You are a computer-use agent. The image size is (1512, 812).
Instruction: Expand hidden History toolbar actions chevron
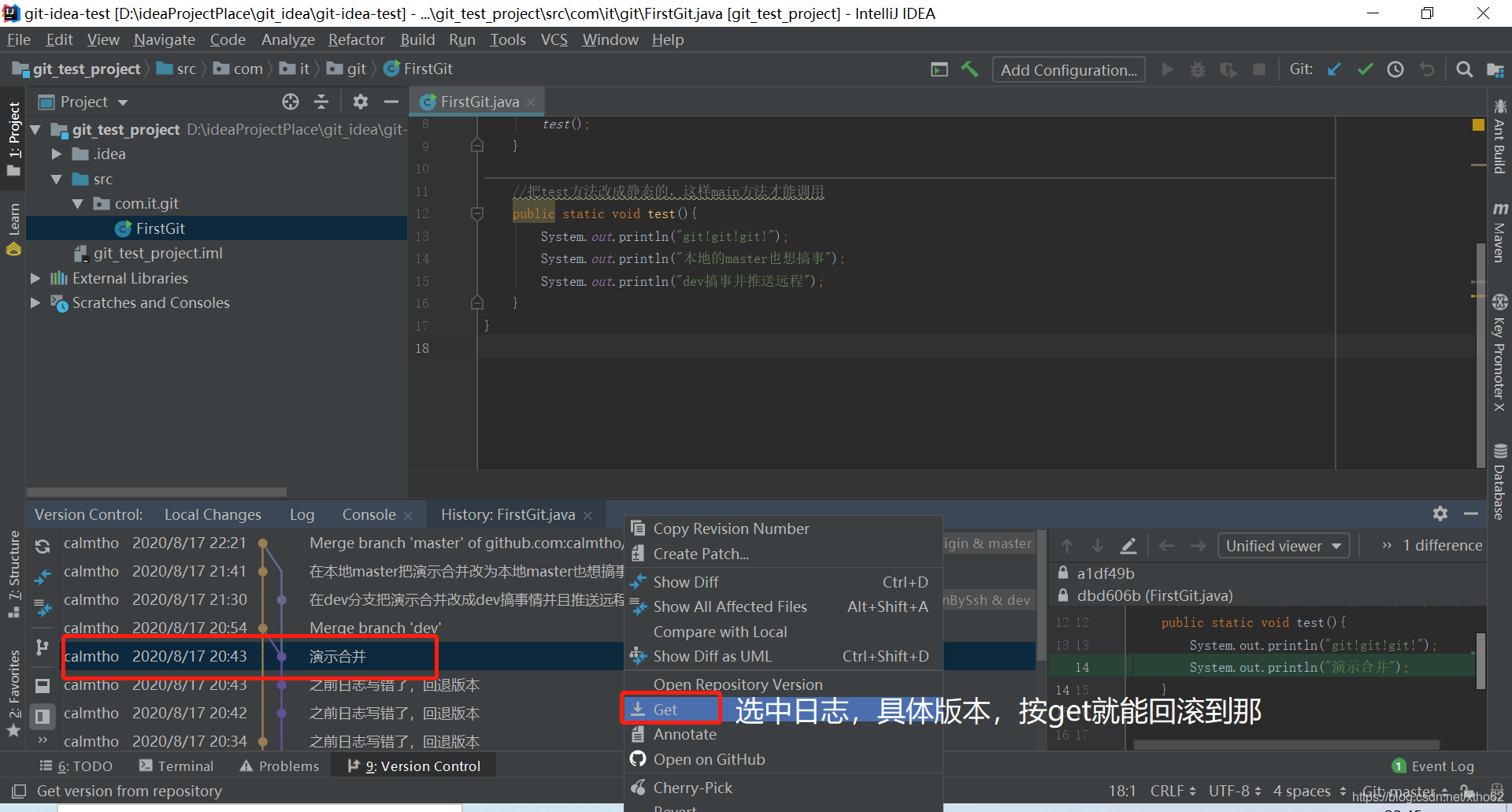(43, 740)
